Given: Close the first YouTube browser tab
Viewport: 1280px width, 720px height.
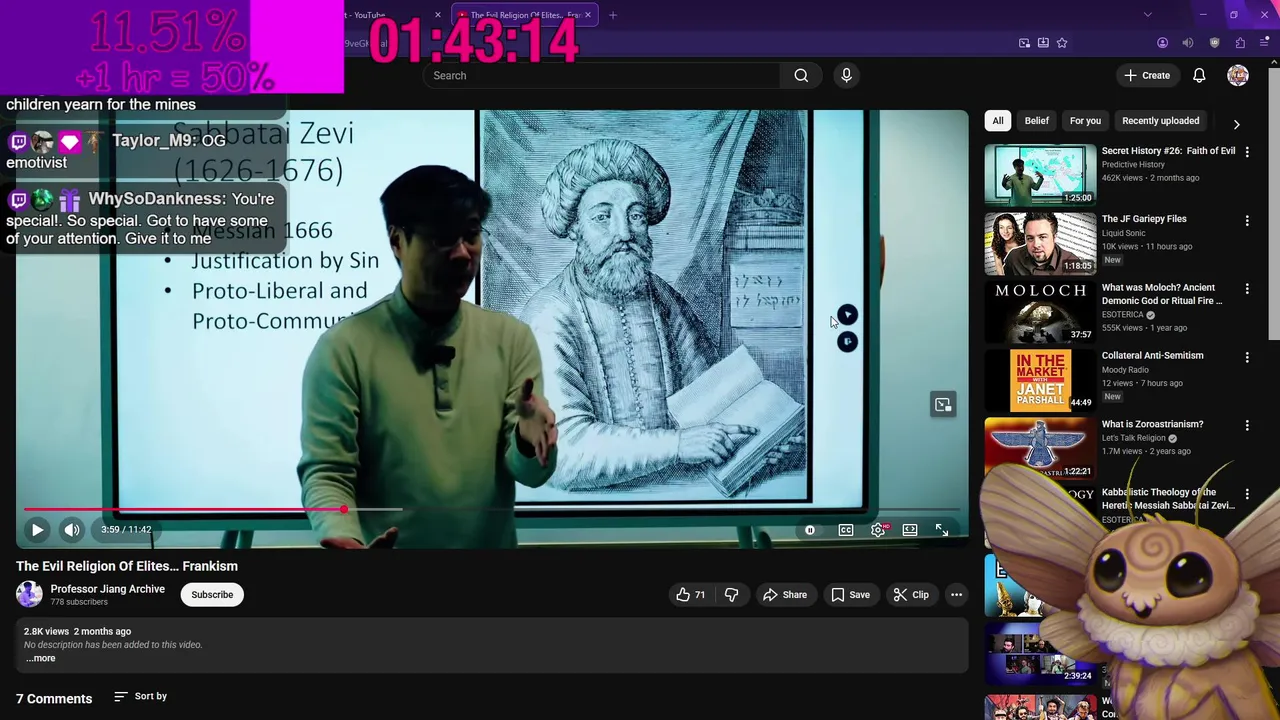Looking at the screenshot, I should [437, 15].
